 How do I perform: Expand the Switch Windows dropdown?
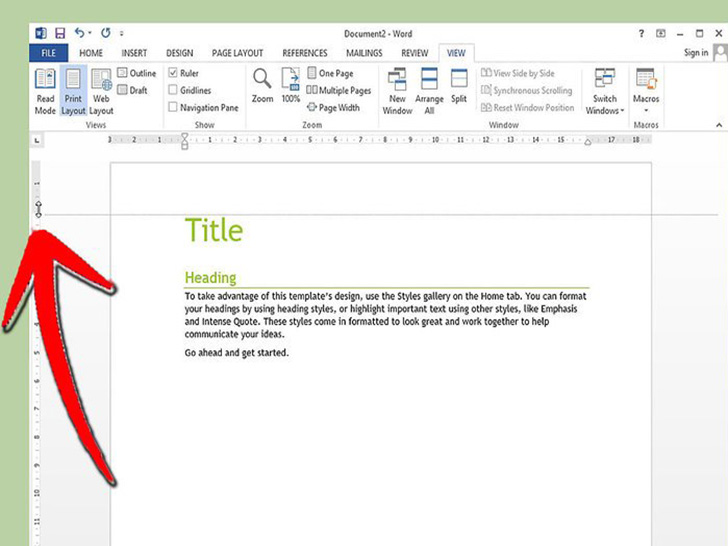tap(604, 91)
